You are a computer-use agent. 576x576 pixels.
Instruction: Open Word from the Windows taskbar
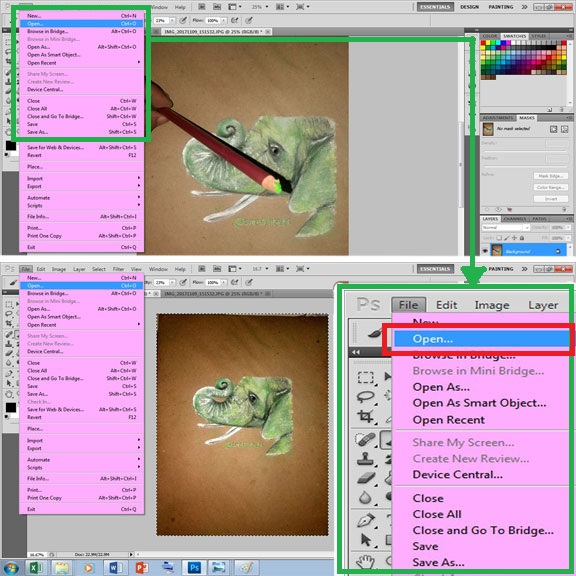(115, 568)
